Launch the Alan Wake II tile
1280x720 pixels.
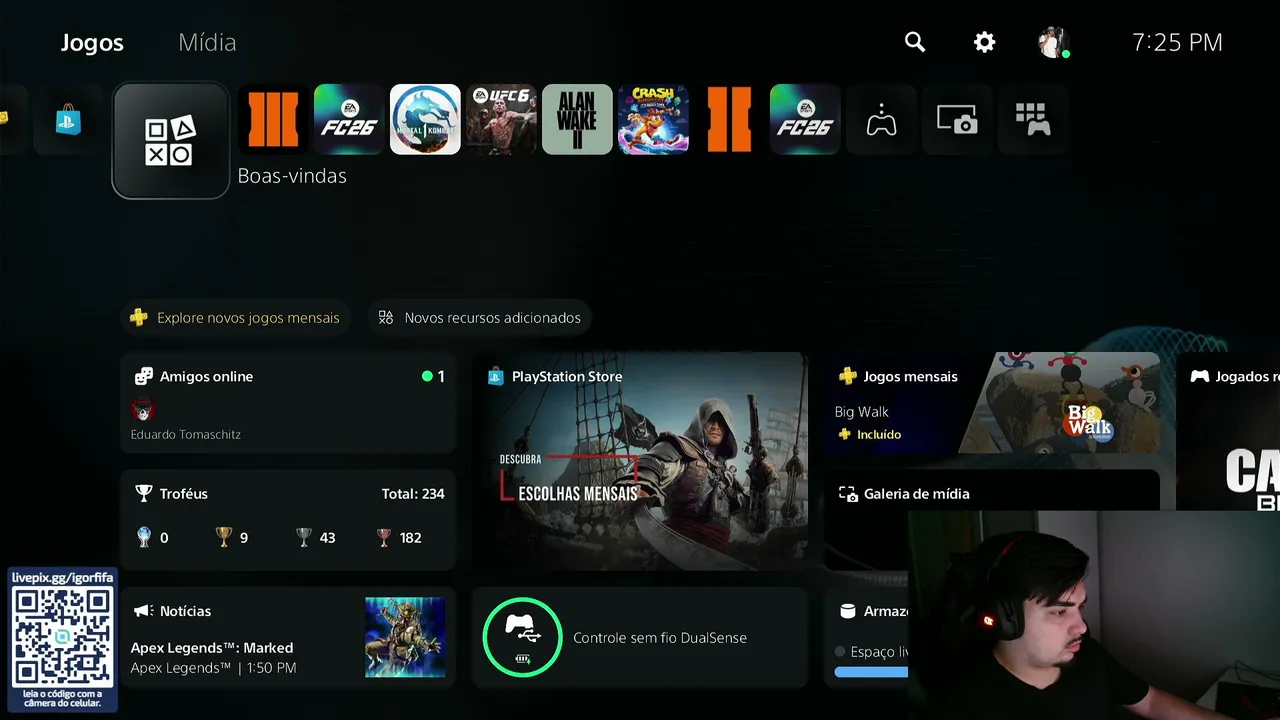pos(577,119)
